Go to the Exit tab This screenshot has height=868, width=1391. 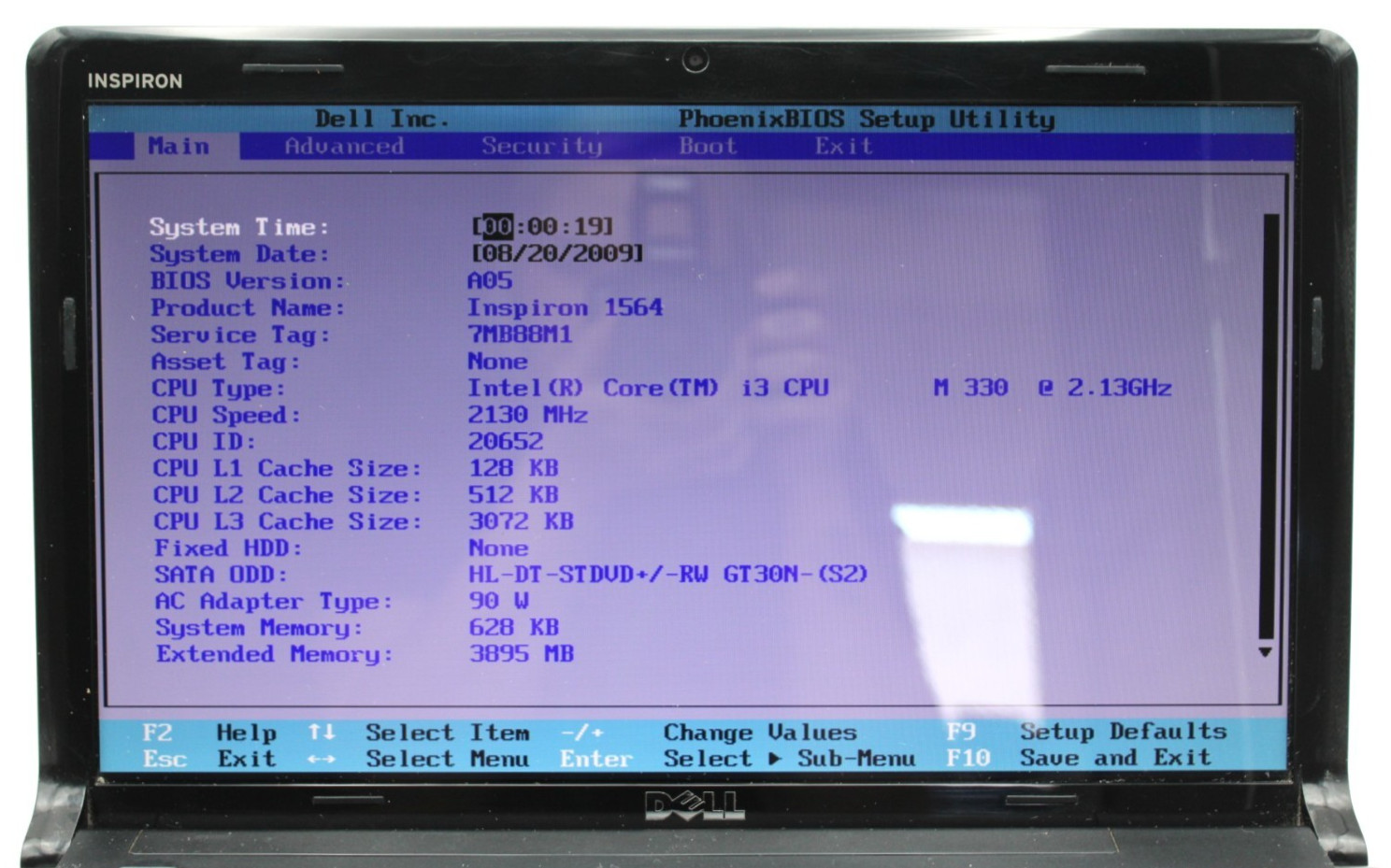[843, 147]
